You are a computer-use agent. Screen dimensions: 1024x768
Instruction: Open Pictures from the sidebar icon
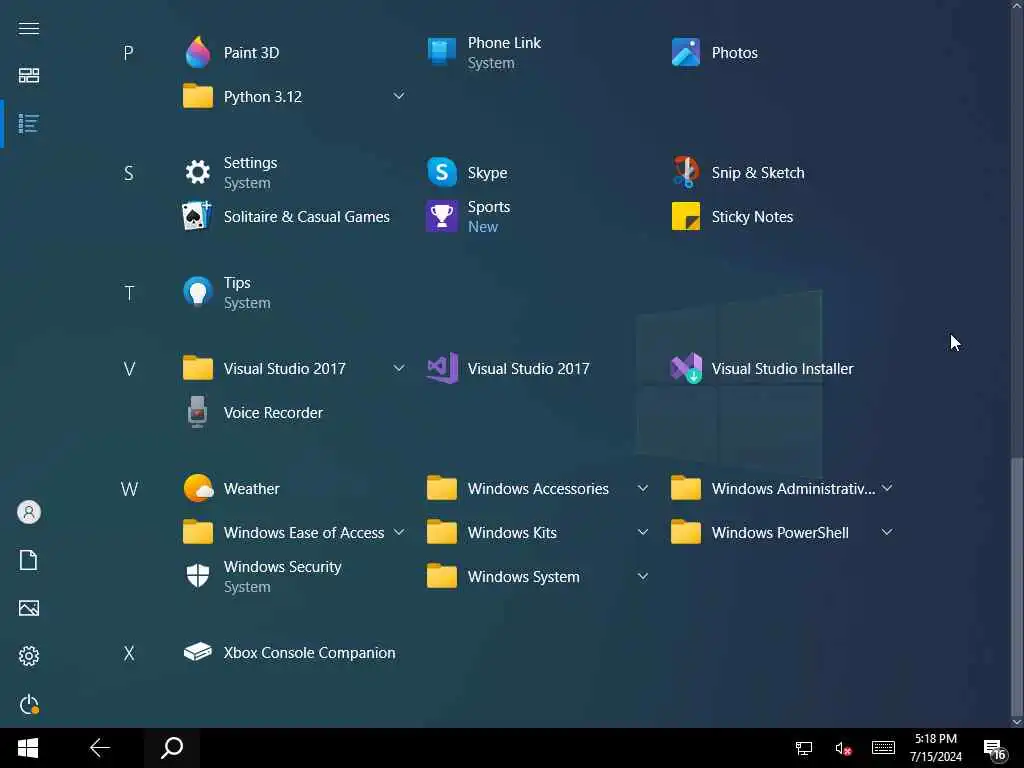tap(29, 608)
